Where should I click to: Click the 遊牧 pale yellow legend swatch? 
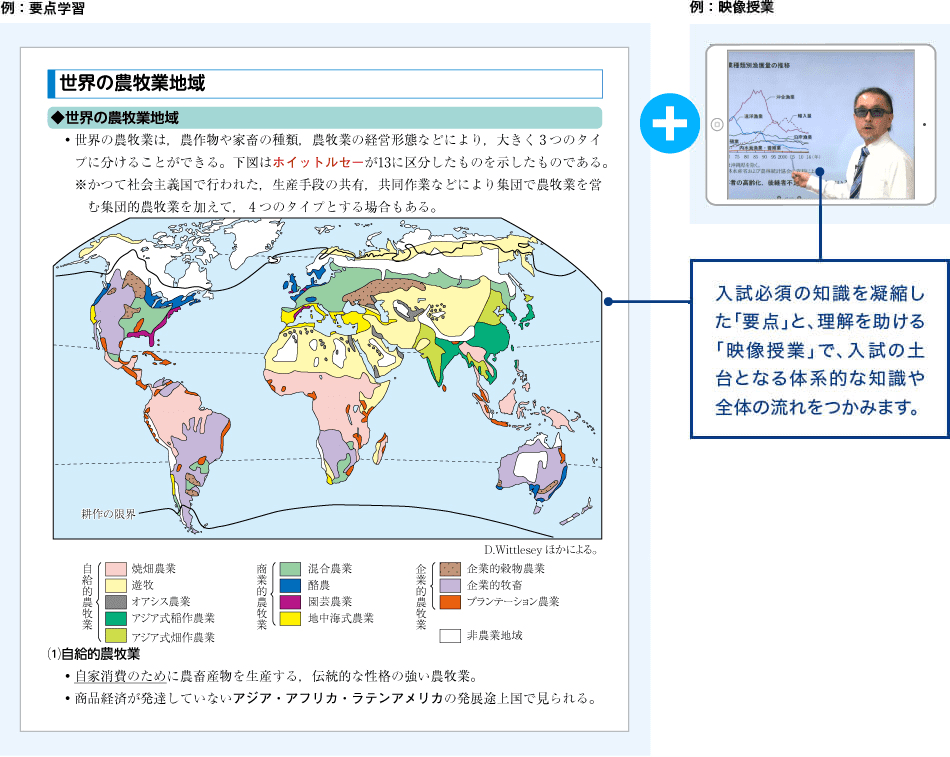click(x=116, y=585)
